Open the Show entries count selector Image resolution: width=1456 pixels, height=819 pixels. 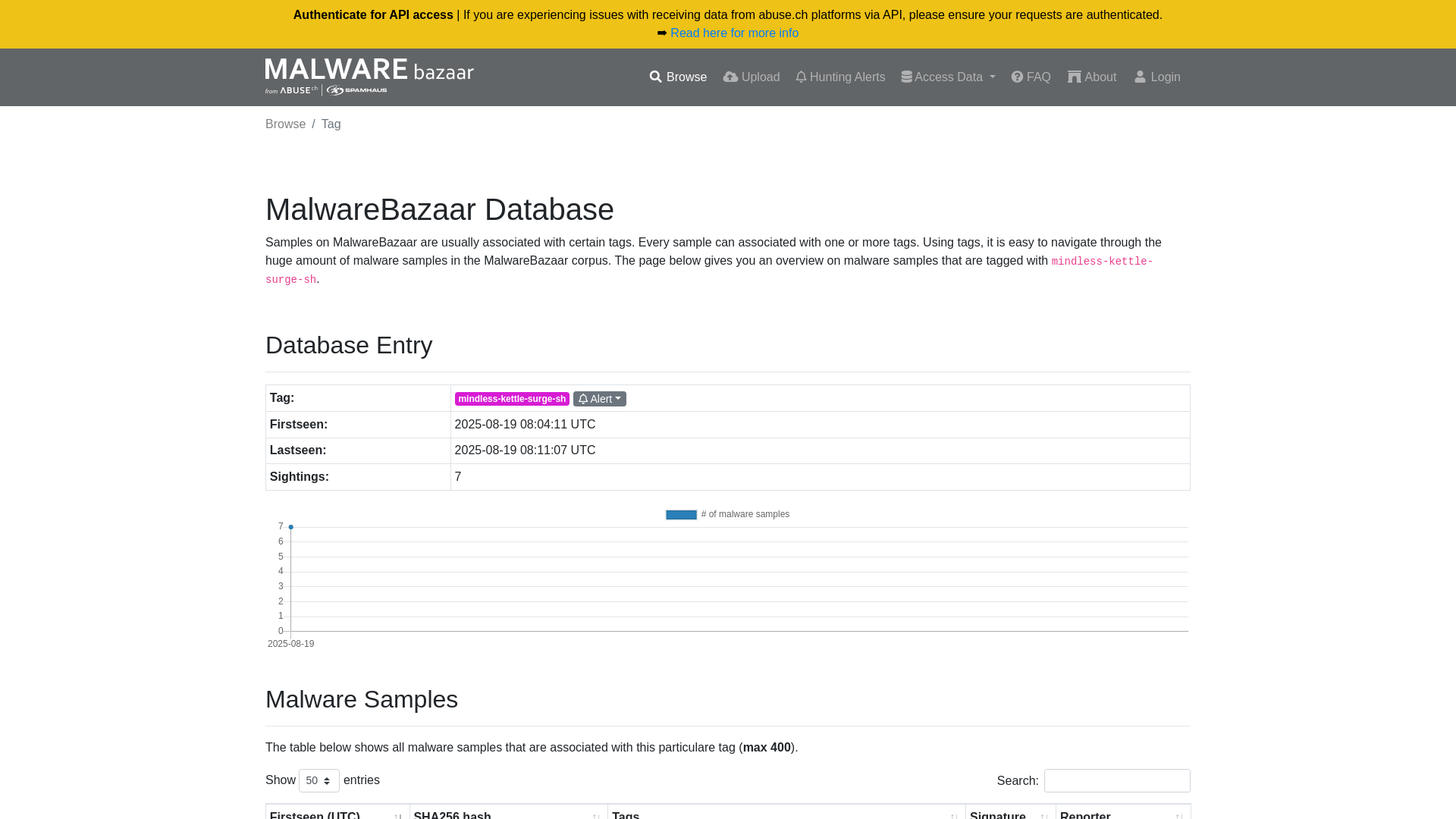tap(319, 780)
